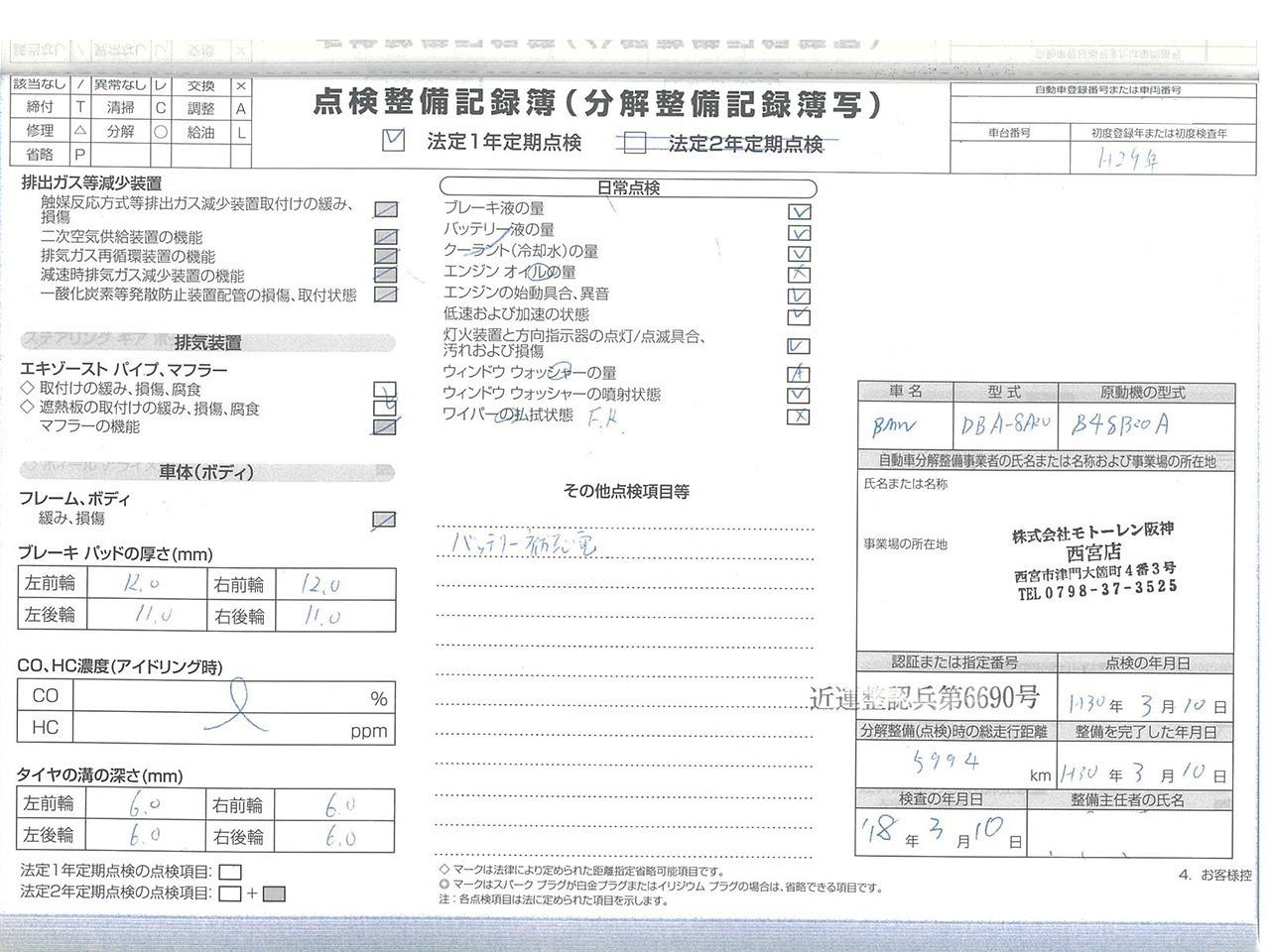Click the 自動車登録番号または車両番号 header
1270x952 pixels.
point(1108,89)
